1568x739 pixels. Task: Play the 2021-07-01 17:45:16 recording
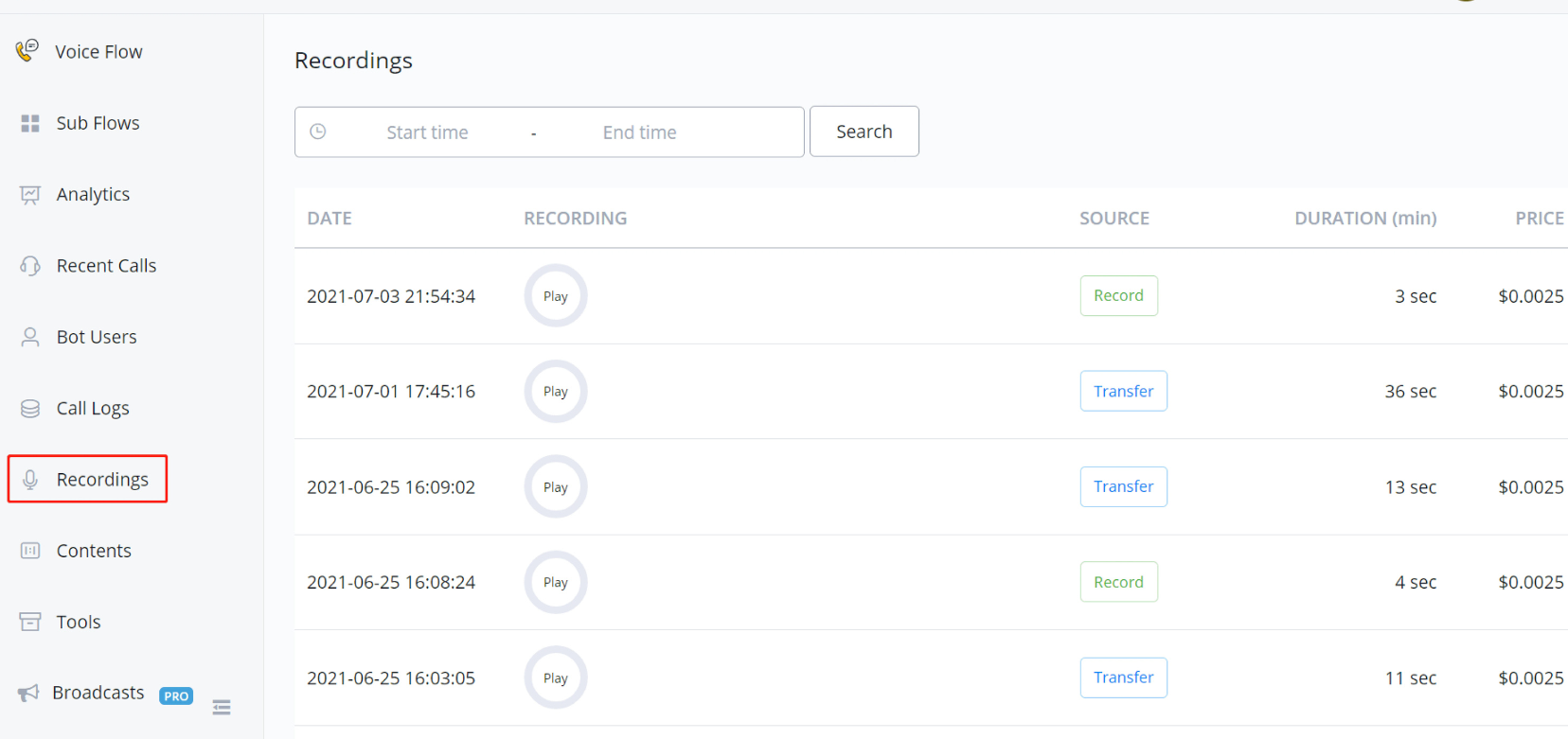tap(556, 392)
